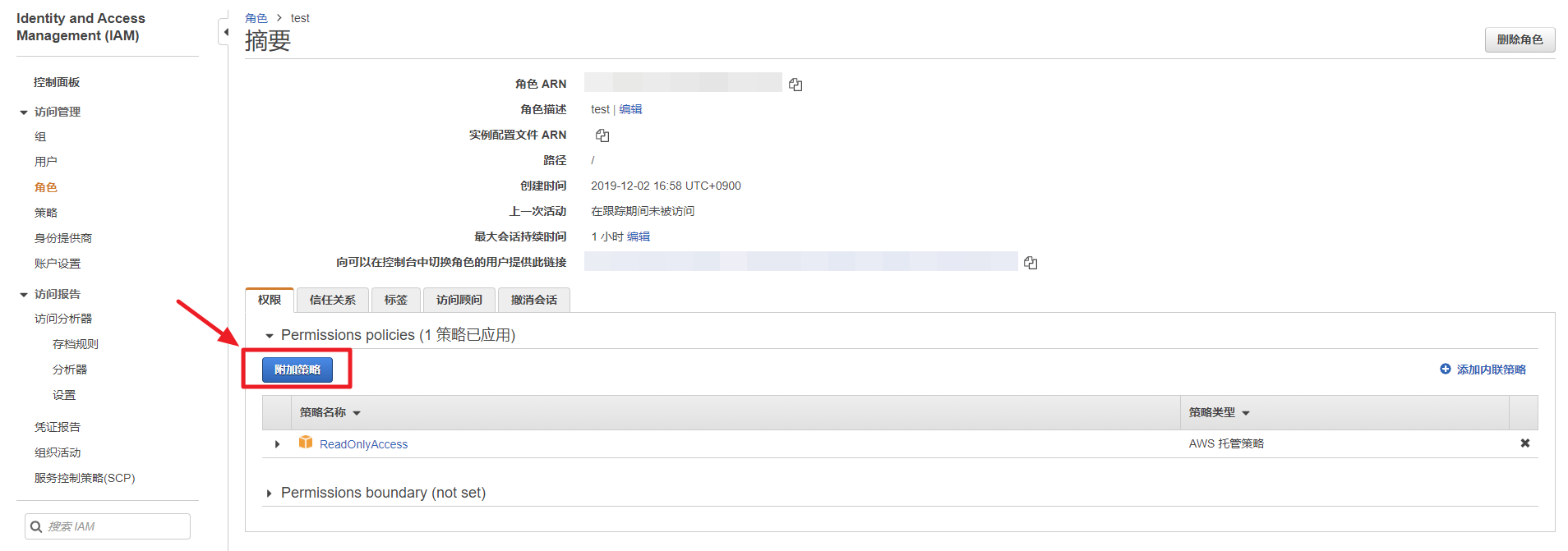This screenshot has height=551, width=1568.
Task: Open 策略类型 column filter dropdown
Action: pyautogui.click(x=1246, y=413)
